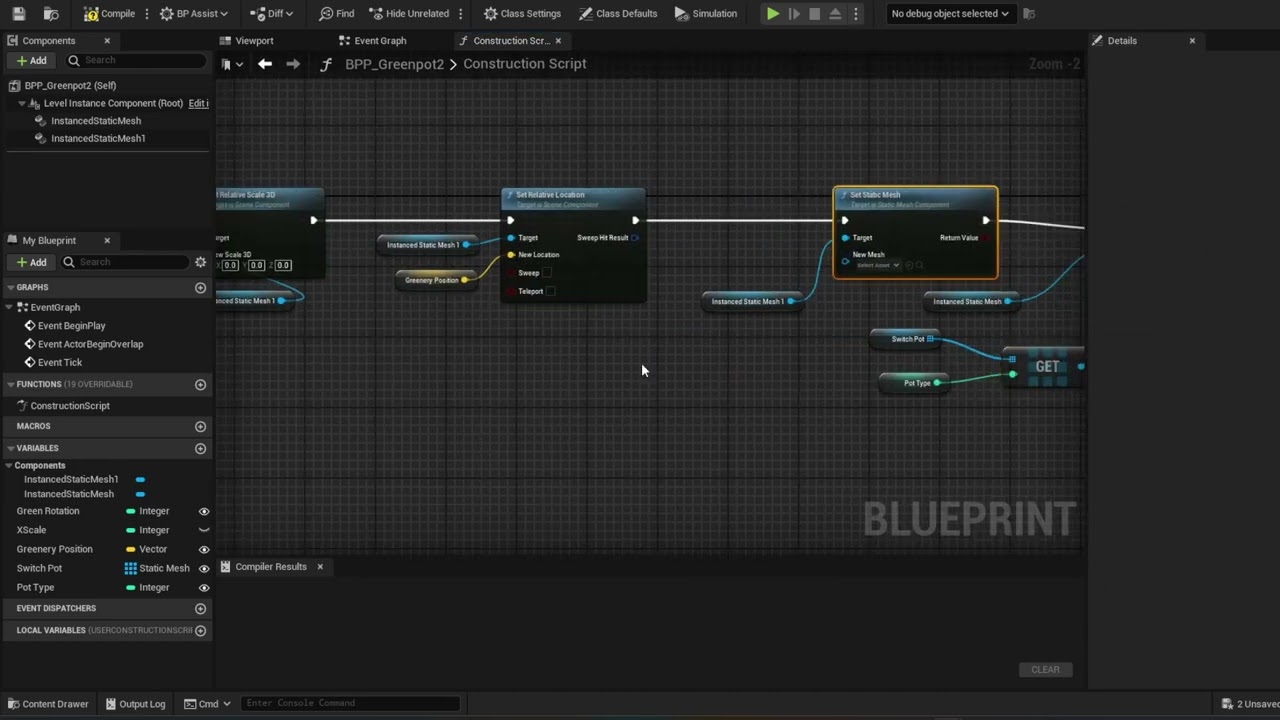1280x720 pixels.
Task: Open Class Settings
Action: coord(522,14)
